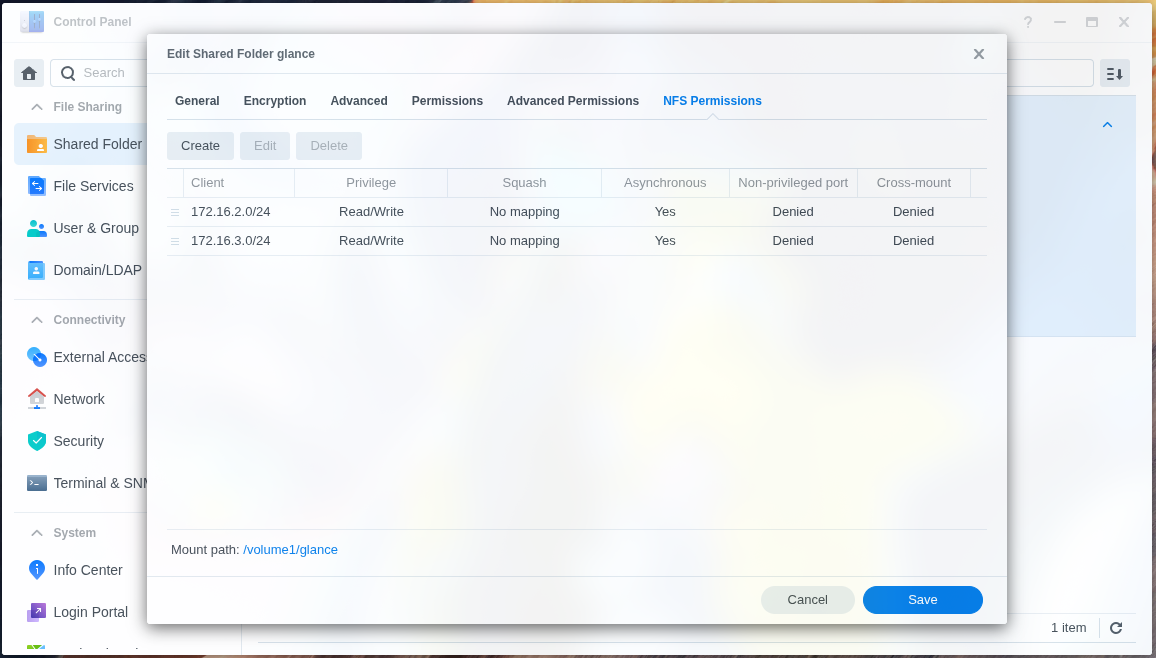Click No mapping in the 172.16.2.0/24 row
The image size is (1156, 658).
tap(524, 212)
